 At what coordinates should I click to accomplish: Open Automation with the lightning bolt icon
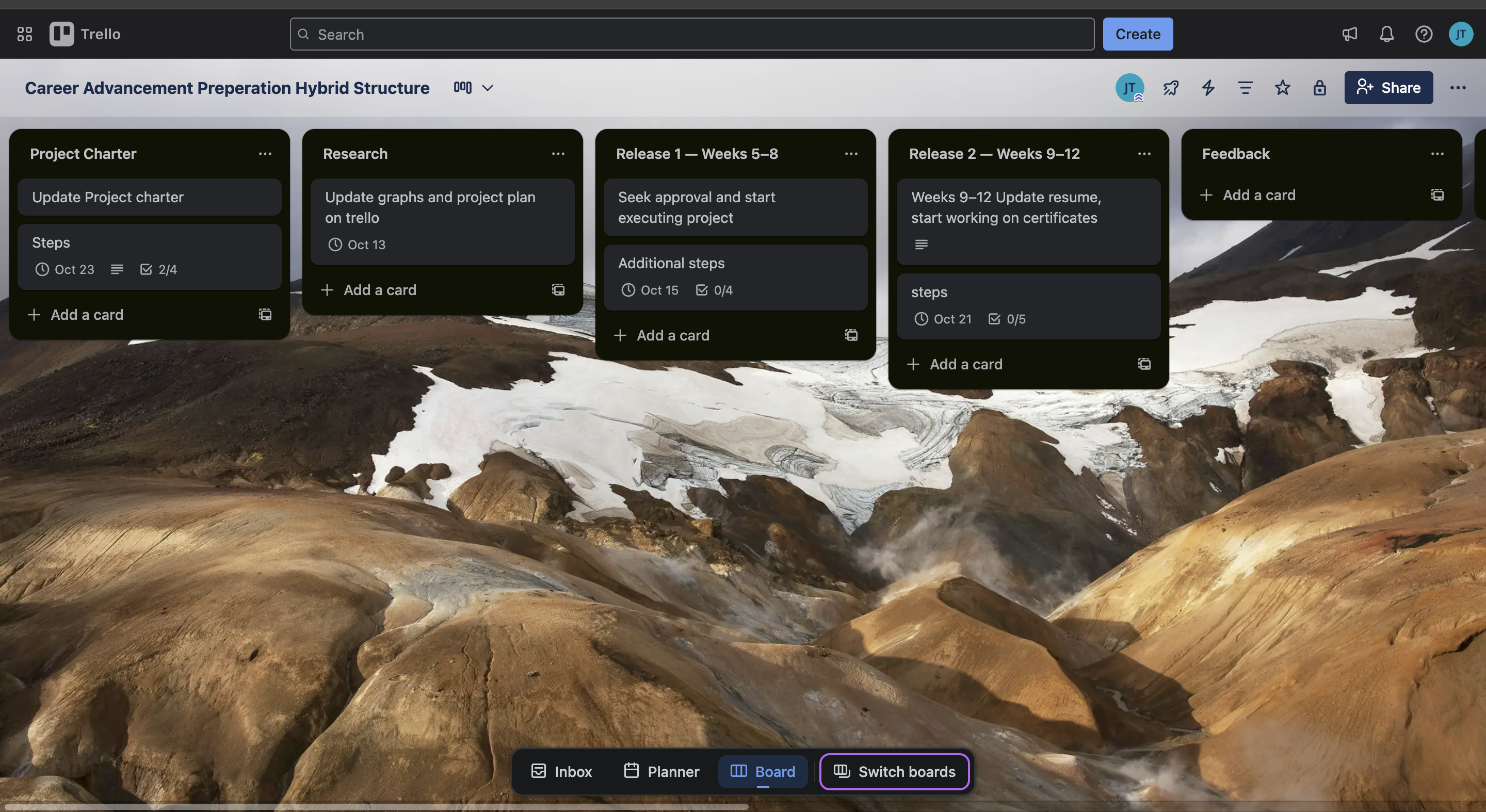coord(1208,88)
